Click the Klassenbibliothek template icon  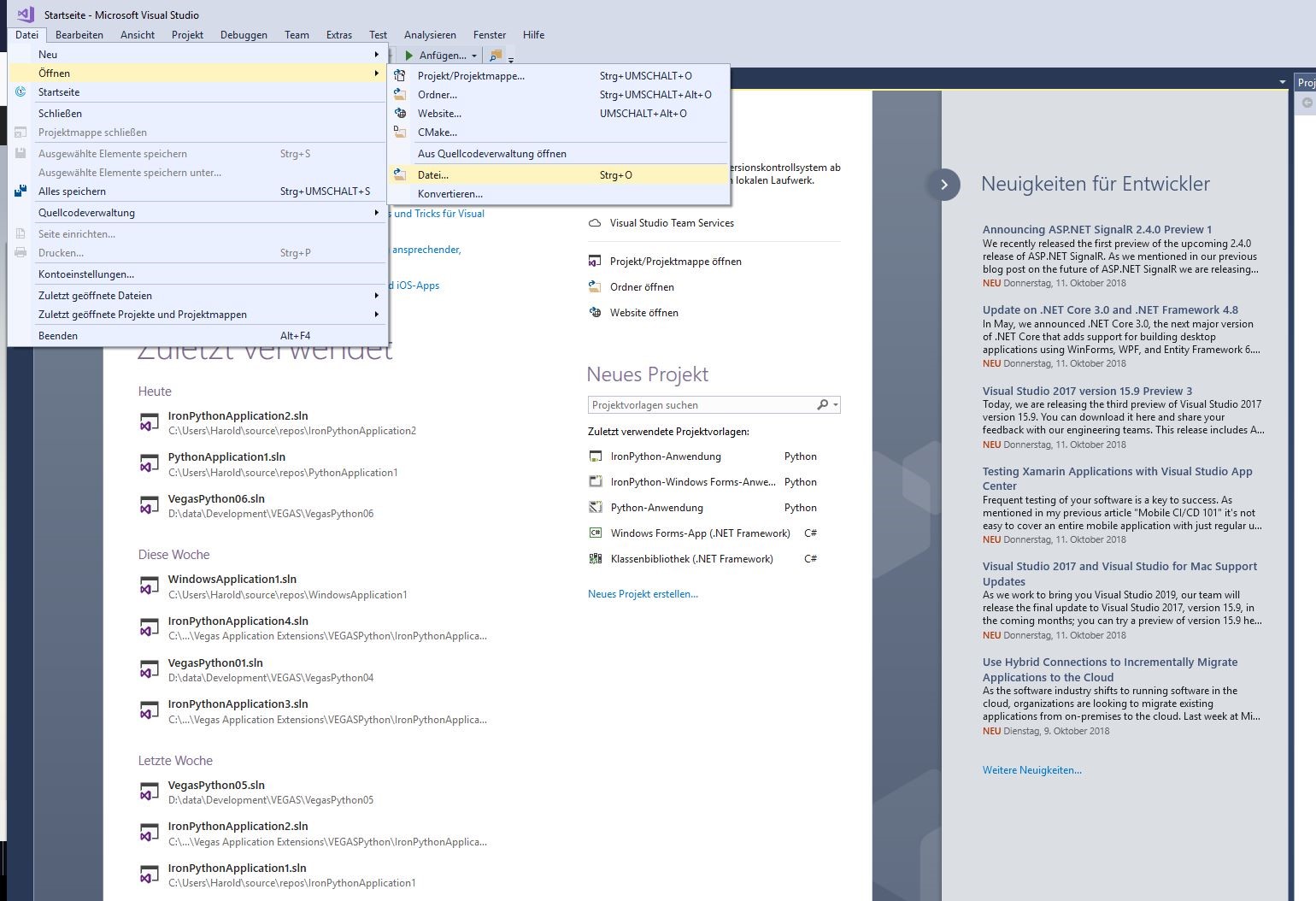pyautogui.click(x=596, y=559)
